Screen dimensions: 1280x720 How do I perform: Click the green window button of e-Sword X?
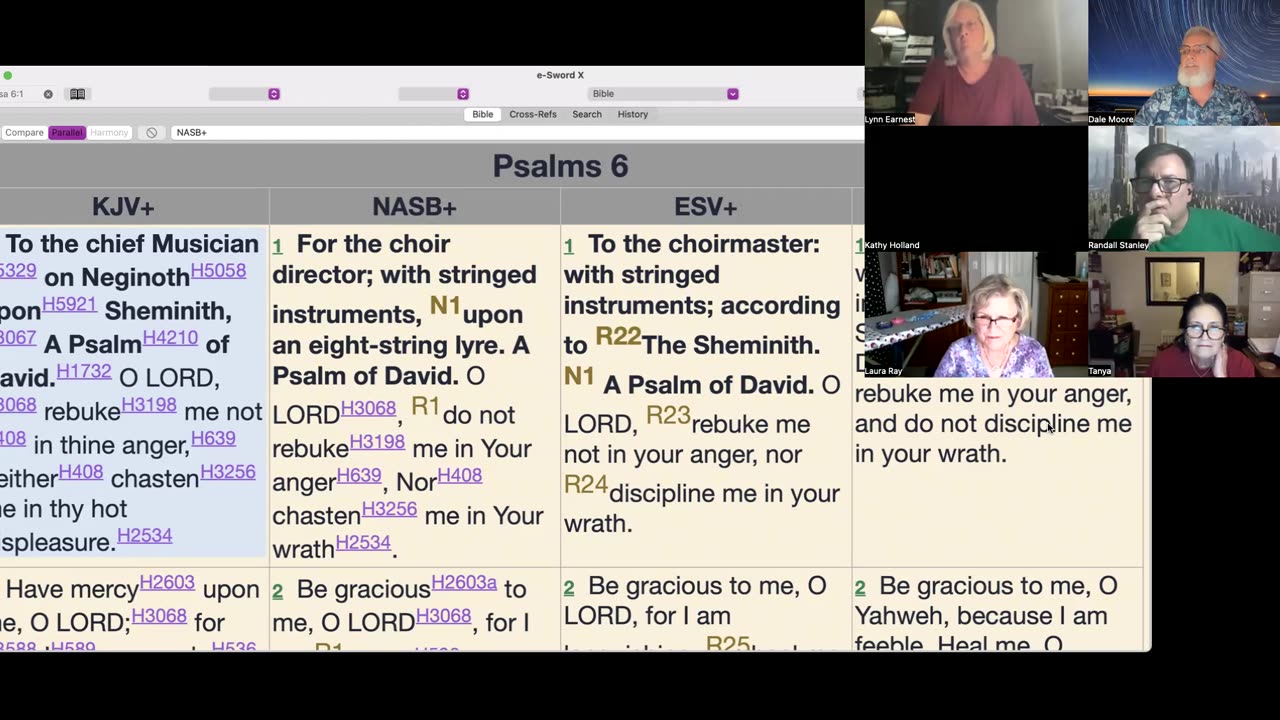[x=7, y=75]
